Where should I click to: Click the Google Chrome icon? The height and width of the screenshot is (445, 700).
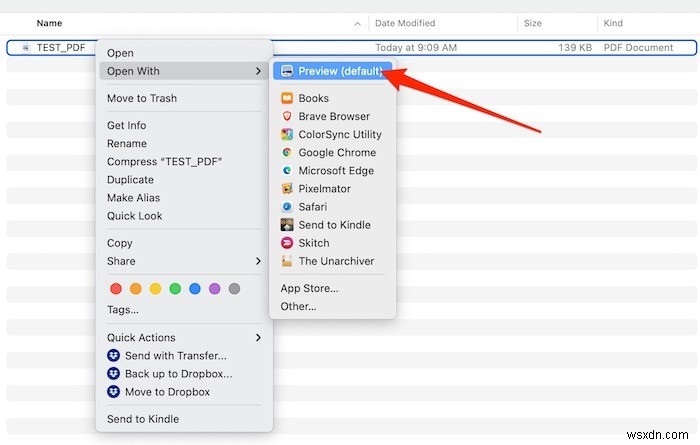pyautogui.click(x=287, y=152)
